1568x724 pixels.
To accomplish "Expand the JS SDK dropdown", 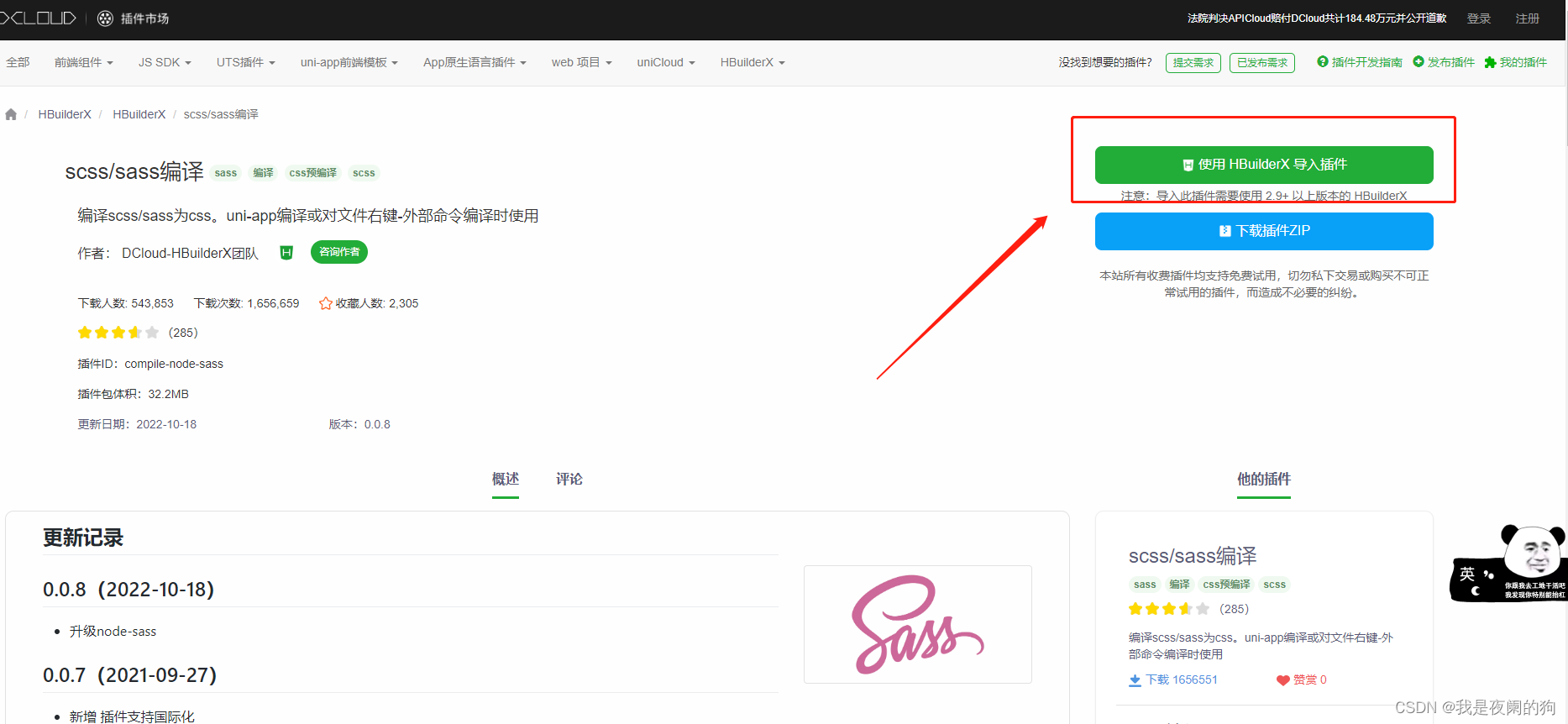I will (x=165, y=62).
